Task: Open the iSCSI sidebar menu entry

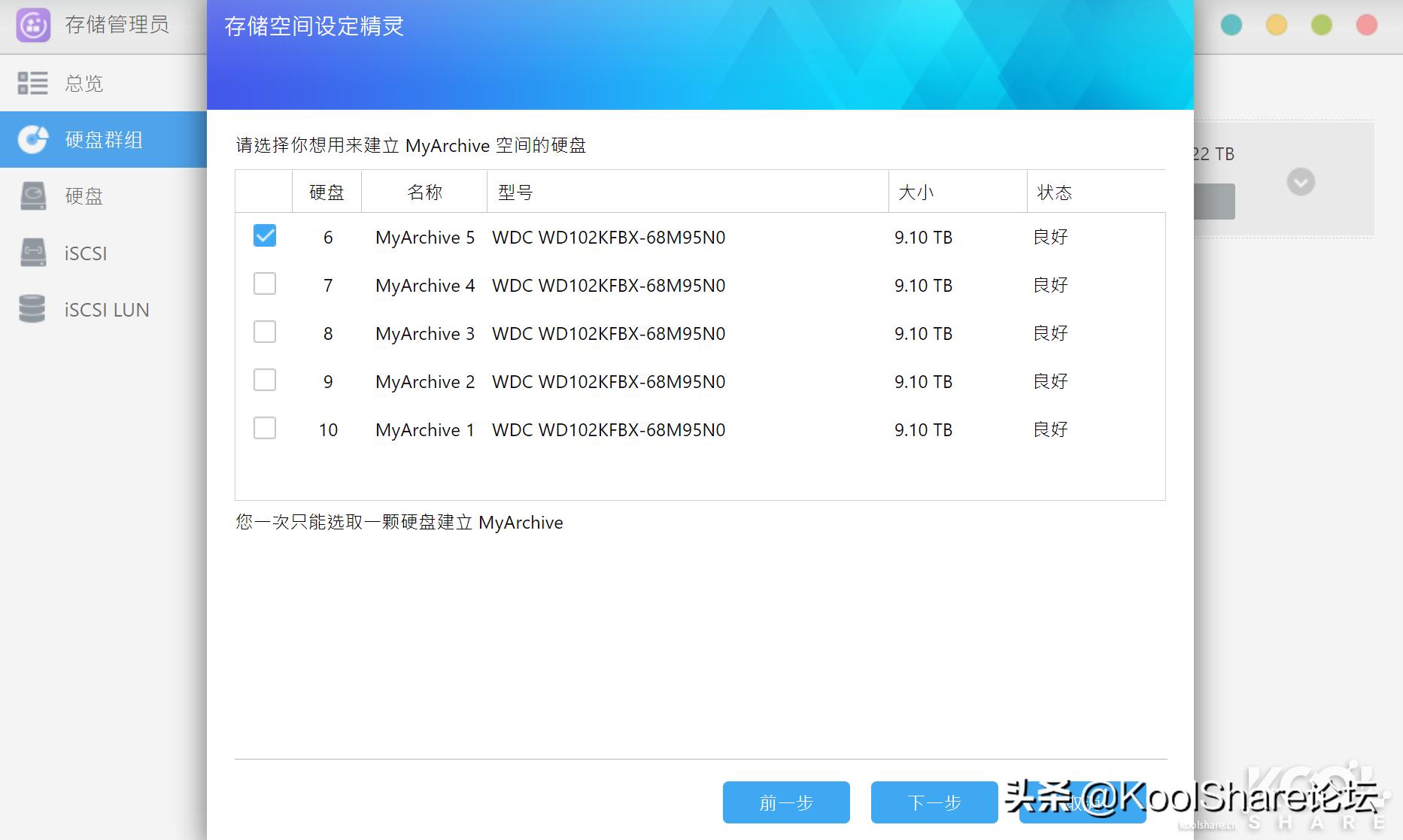Action: 85,253
